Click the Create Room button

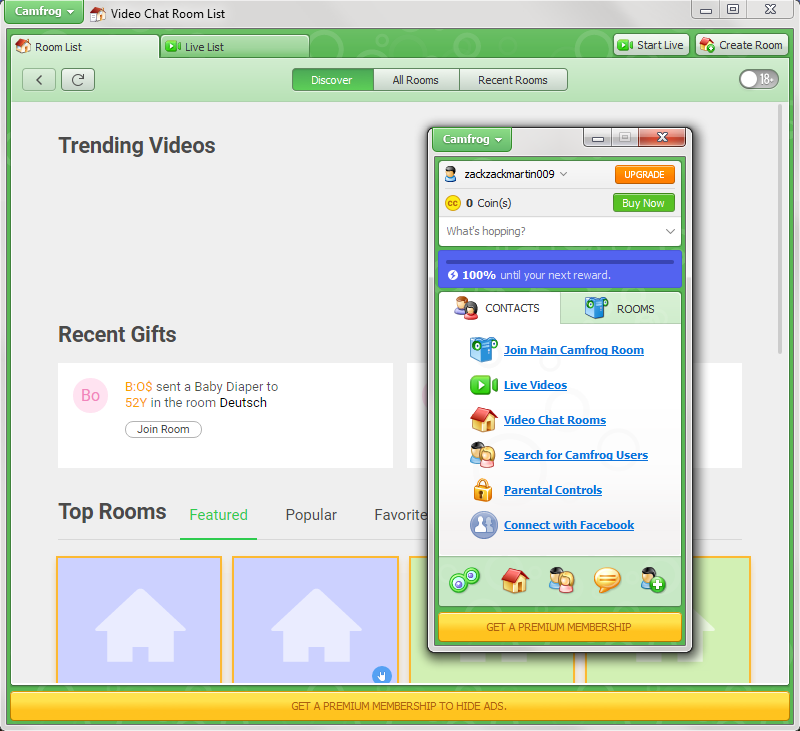pos(742,45)
